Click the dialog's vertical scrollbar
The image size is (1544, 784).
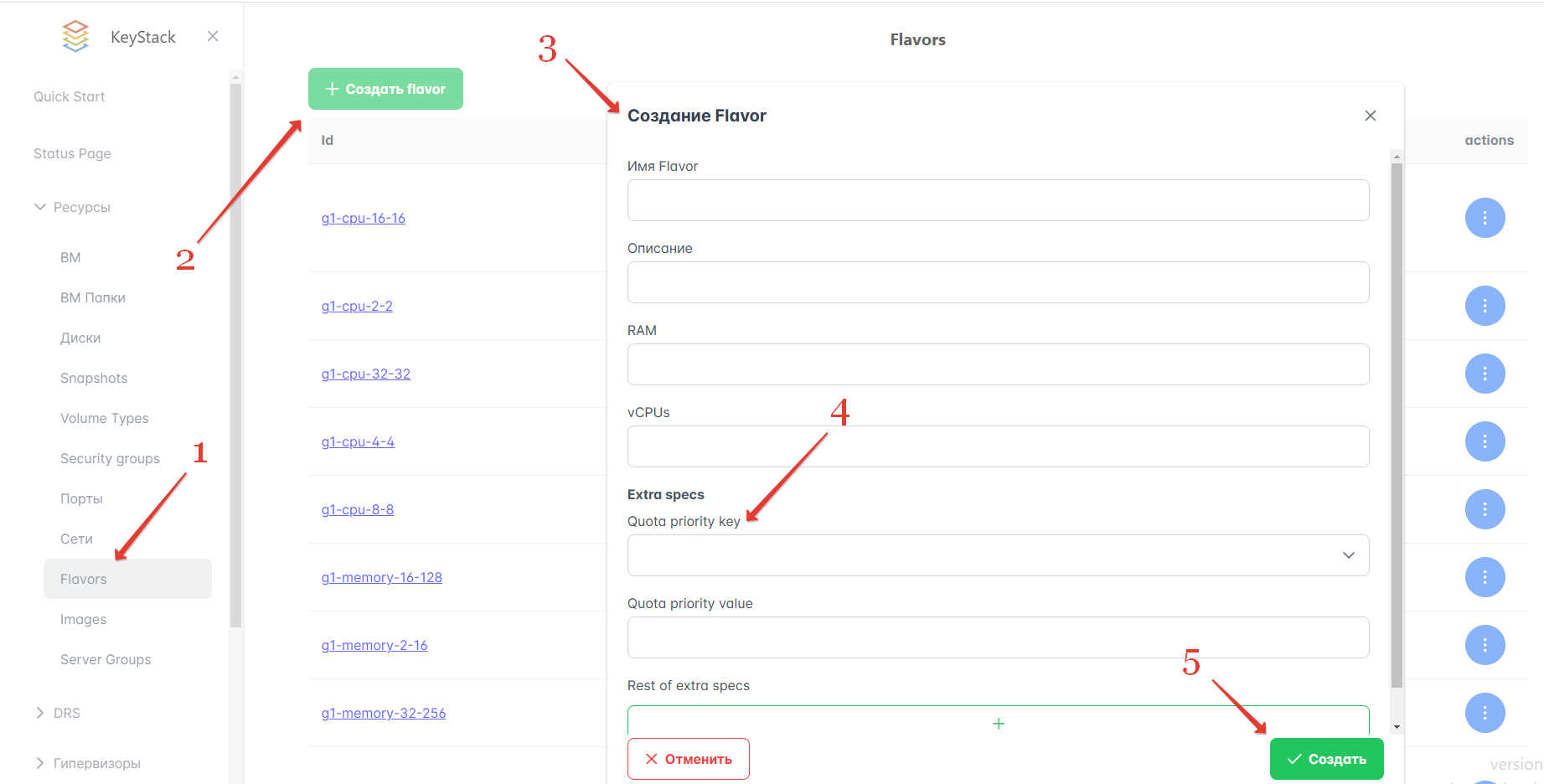pyautogui.click(x=1396, y=419)
